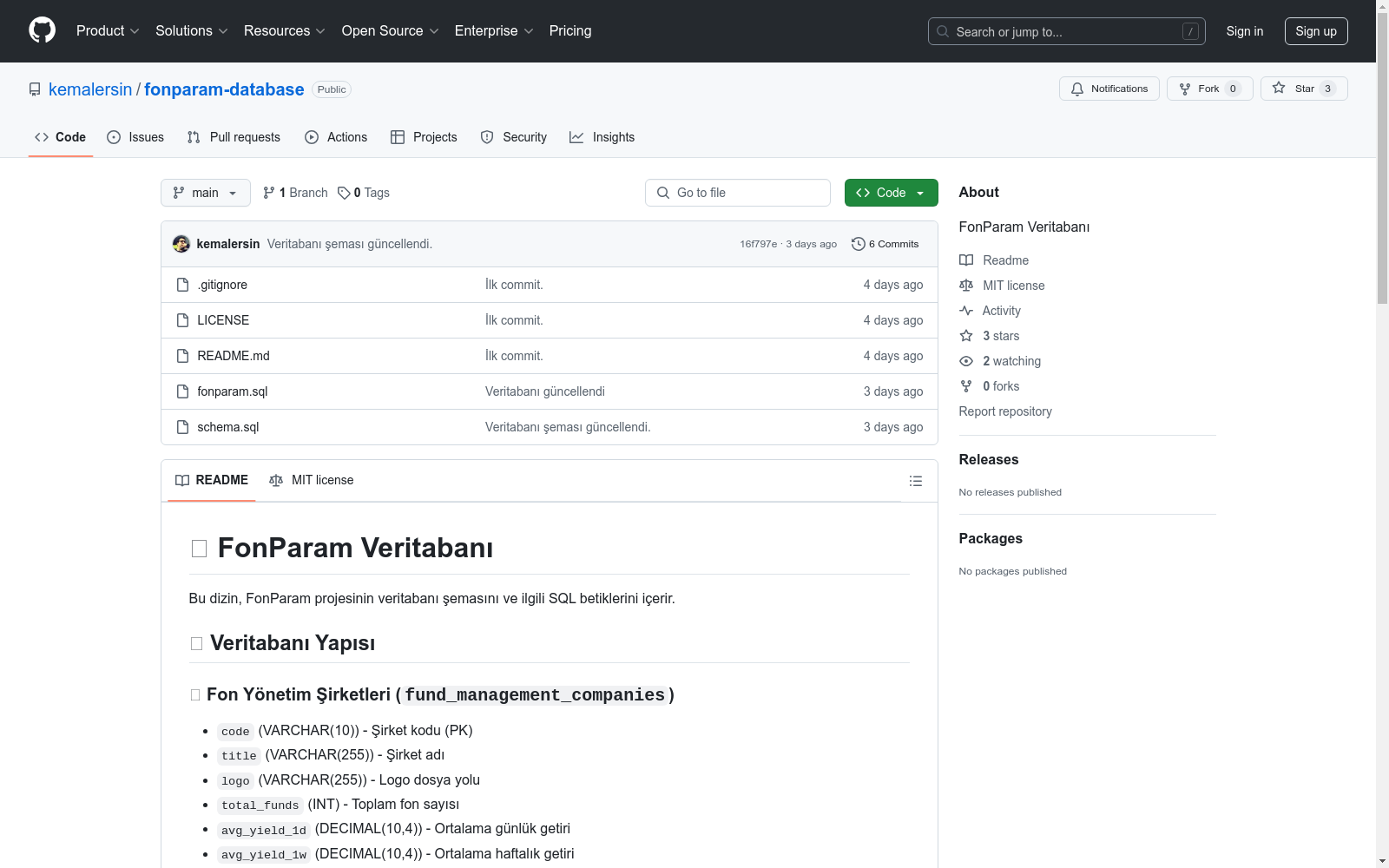This screenshot has width=1389, height=868.
Task: Click the Packages heading link
Action: pos(991,538)
